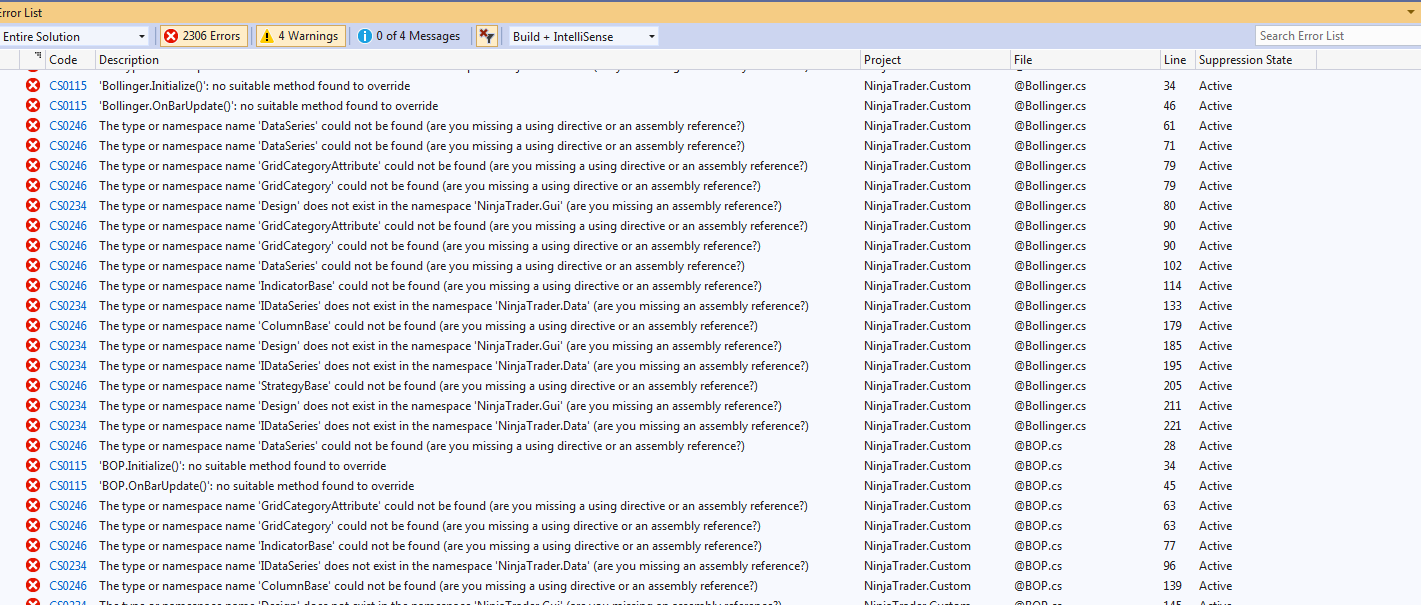Click the error icon on @Bollinger.cs line 133 row

(x=33, y=306)
